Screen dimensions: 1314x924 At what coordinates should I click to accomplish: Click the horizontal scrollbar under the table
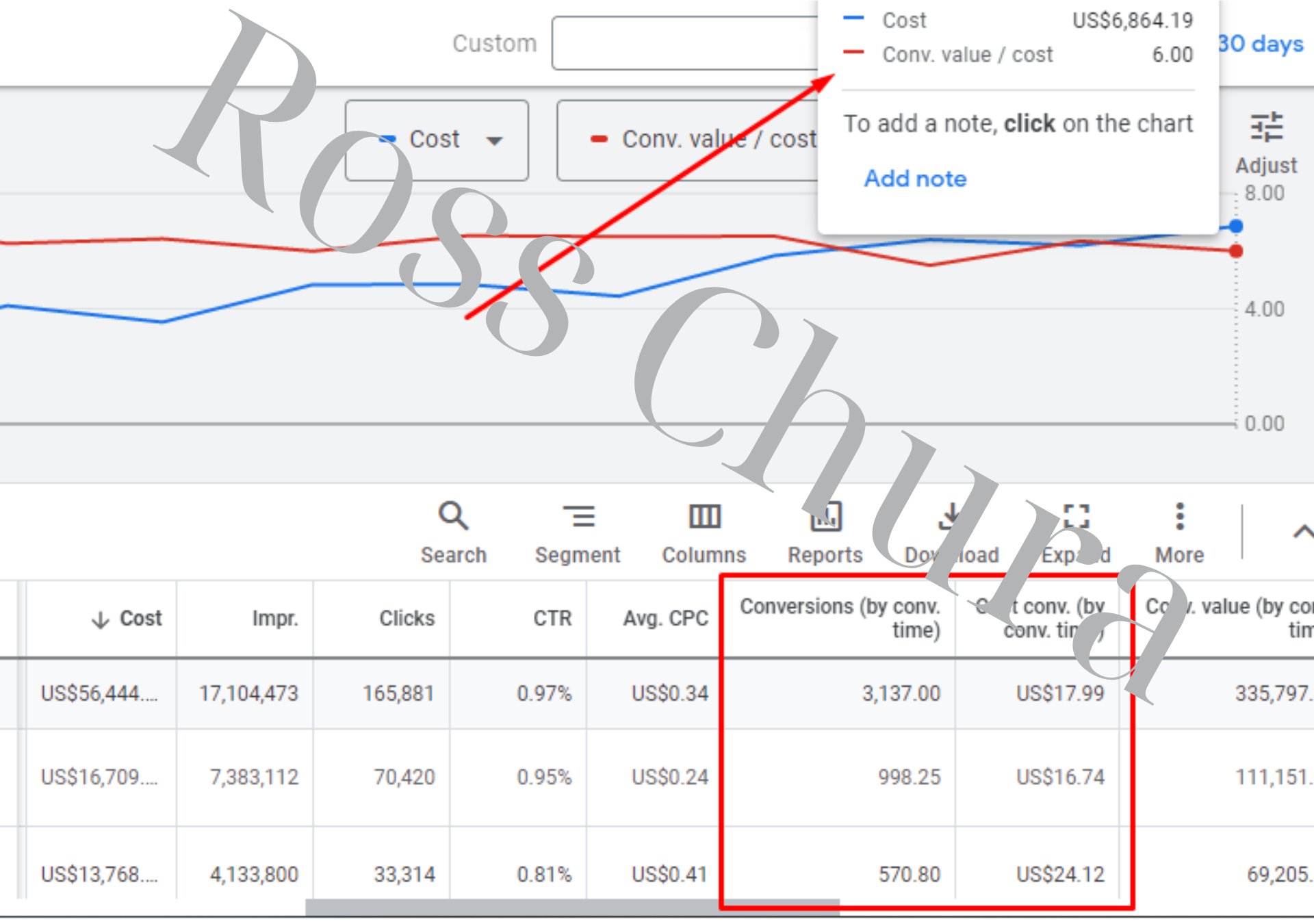click(572, 907)
